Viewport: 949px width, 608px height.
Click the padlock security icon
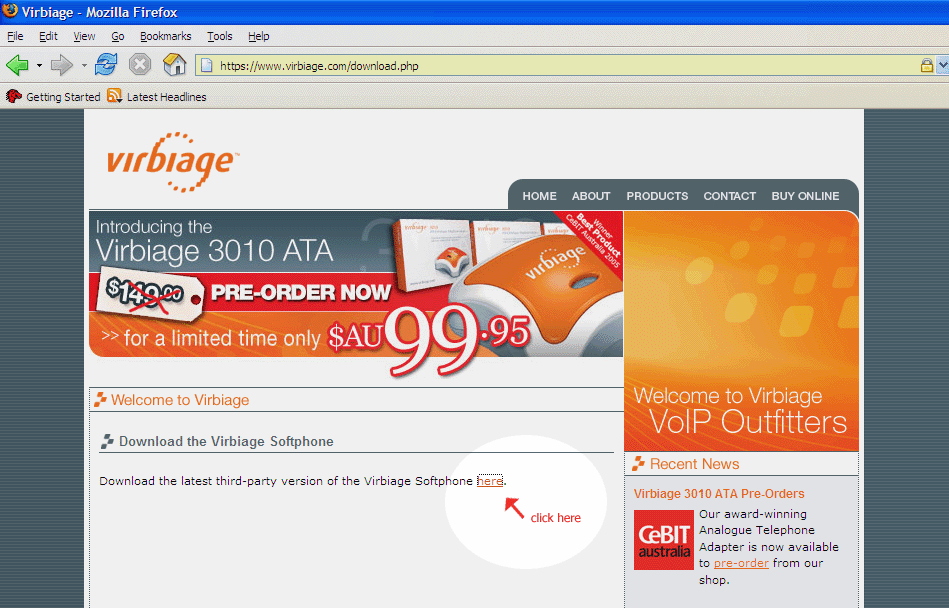(927, 65)
